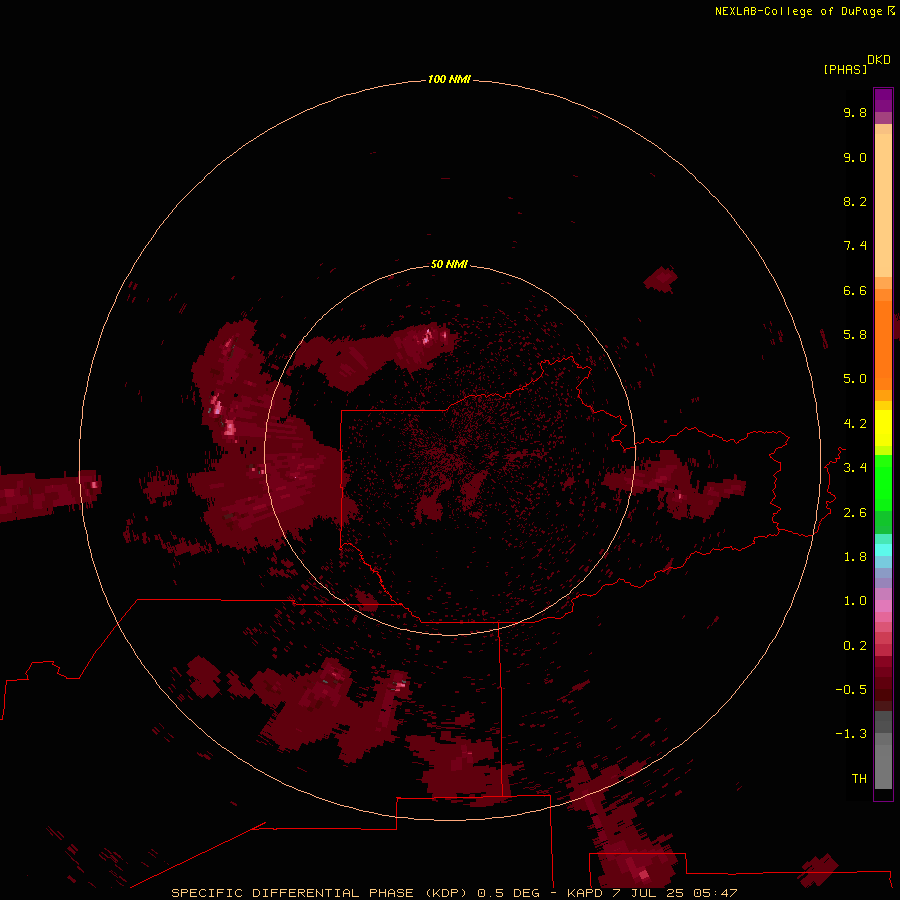Click the 0.2 legend value

855,646
